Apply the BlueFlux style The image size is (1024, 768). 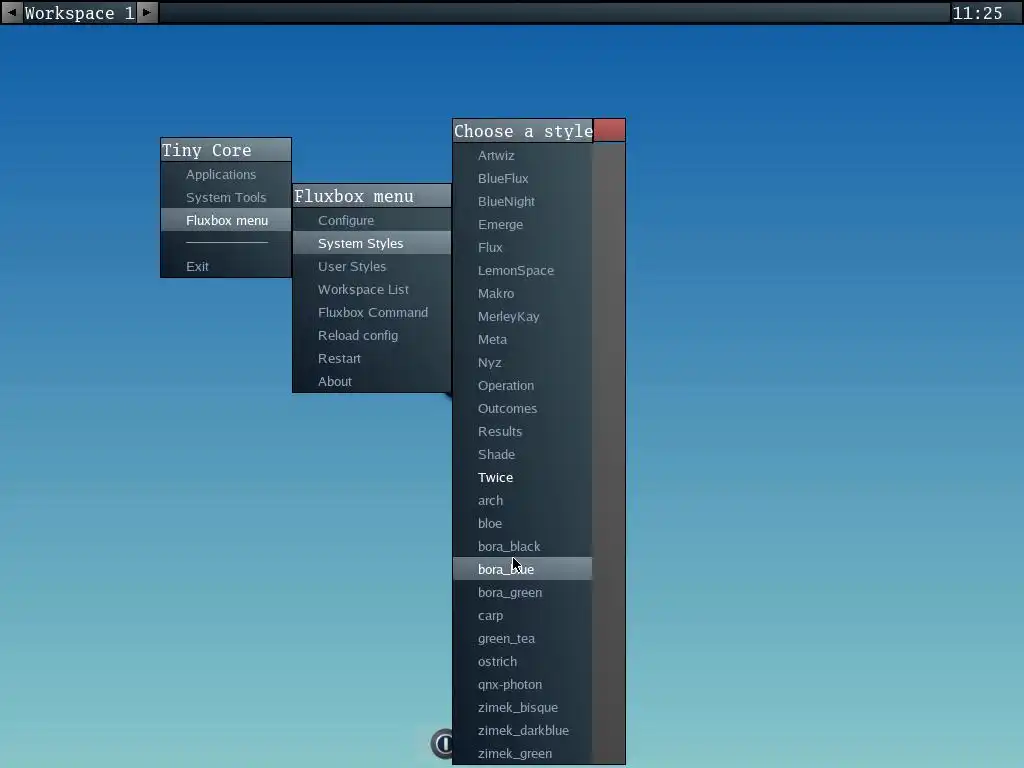[x=522, y=178]
